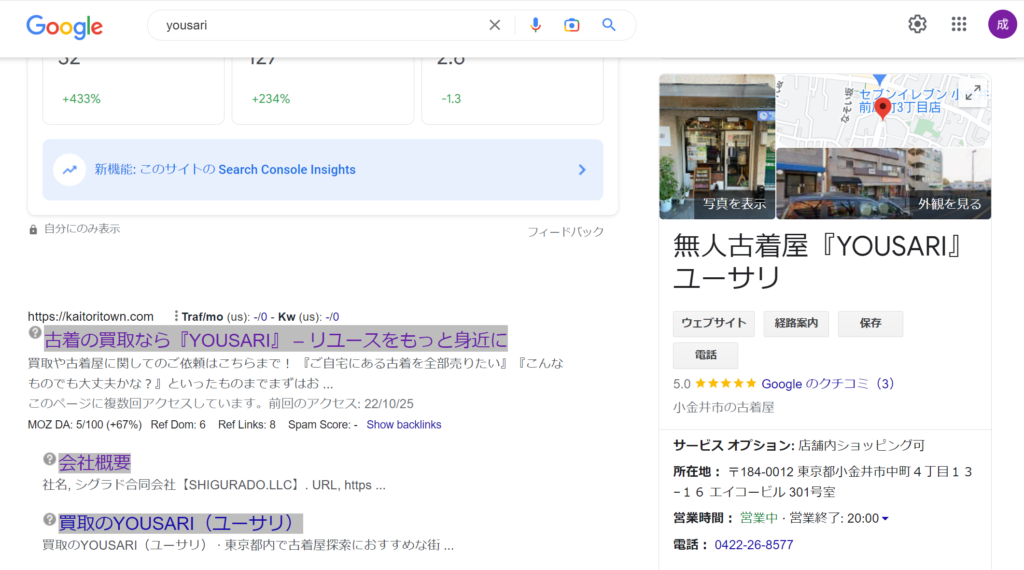Click inside the yousari search field
The width and height of the screenshot is (1024, 570).
(320, 25)
